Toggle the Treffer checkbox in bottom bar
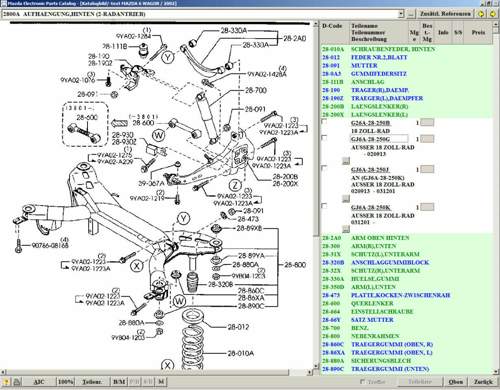 pyautogui.click(x=363, y=381)
